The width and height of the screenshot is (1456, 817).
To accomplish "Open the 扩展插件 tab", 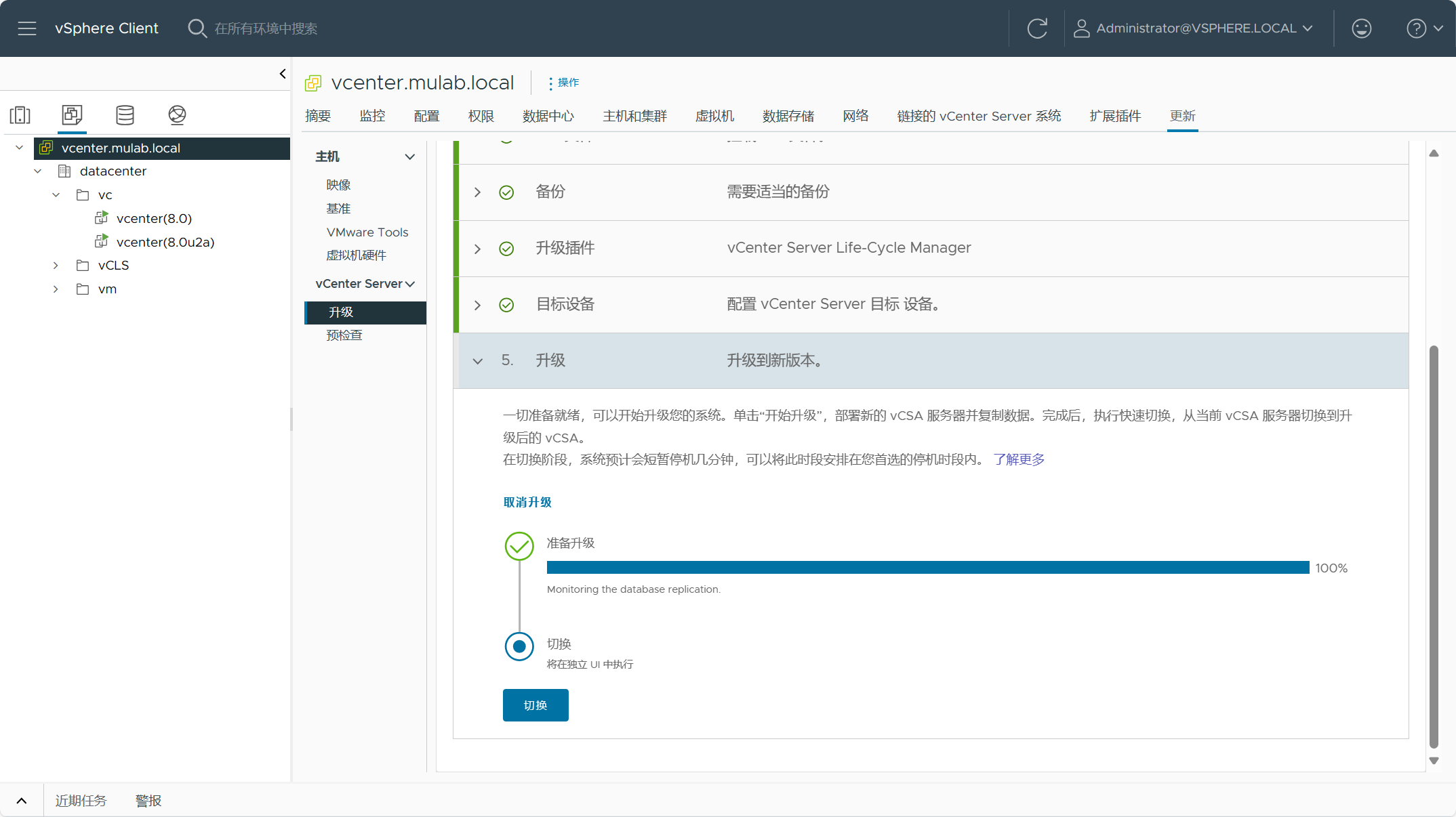I will (1116, 116).
